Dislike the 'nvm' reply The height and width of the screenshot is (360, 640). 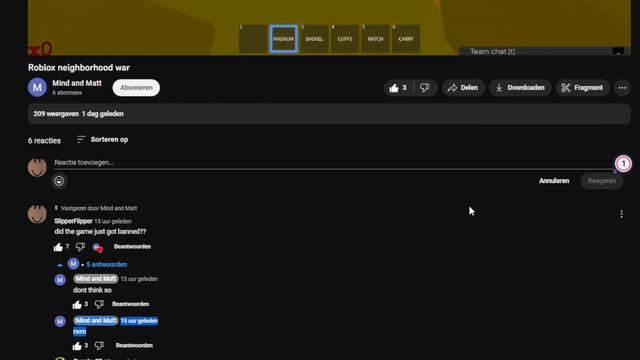tap(99, 346)
